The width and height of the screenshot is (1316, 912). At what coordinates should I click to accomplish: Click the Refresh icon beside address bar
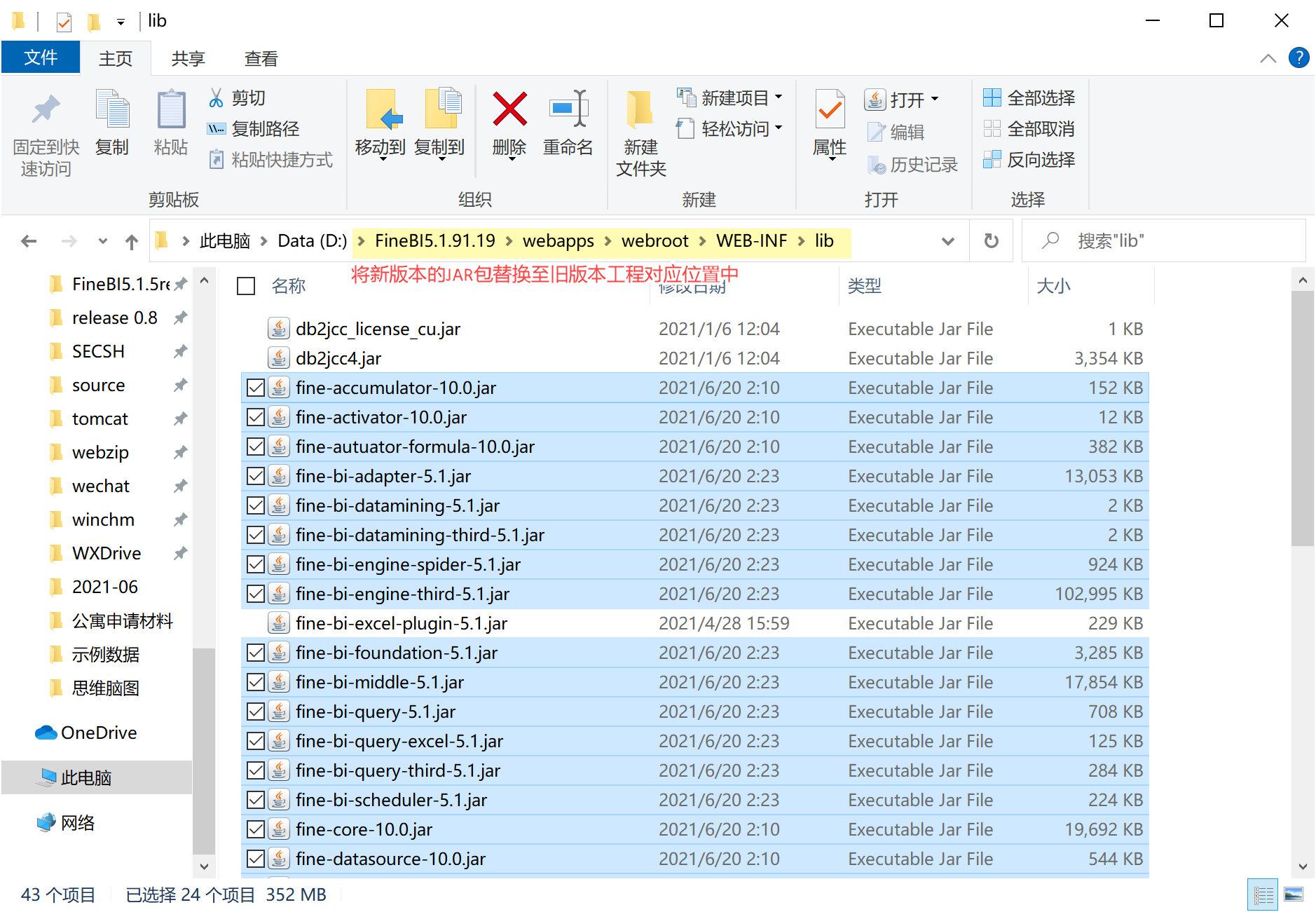(992, 241)
